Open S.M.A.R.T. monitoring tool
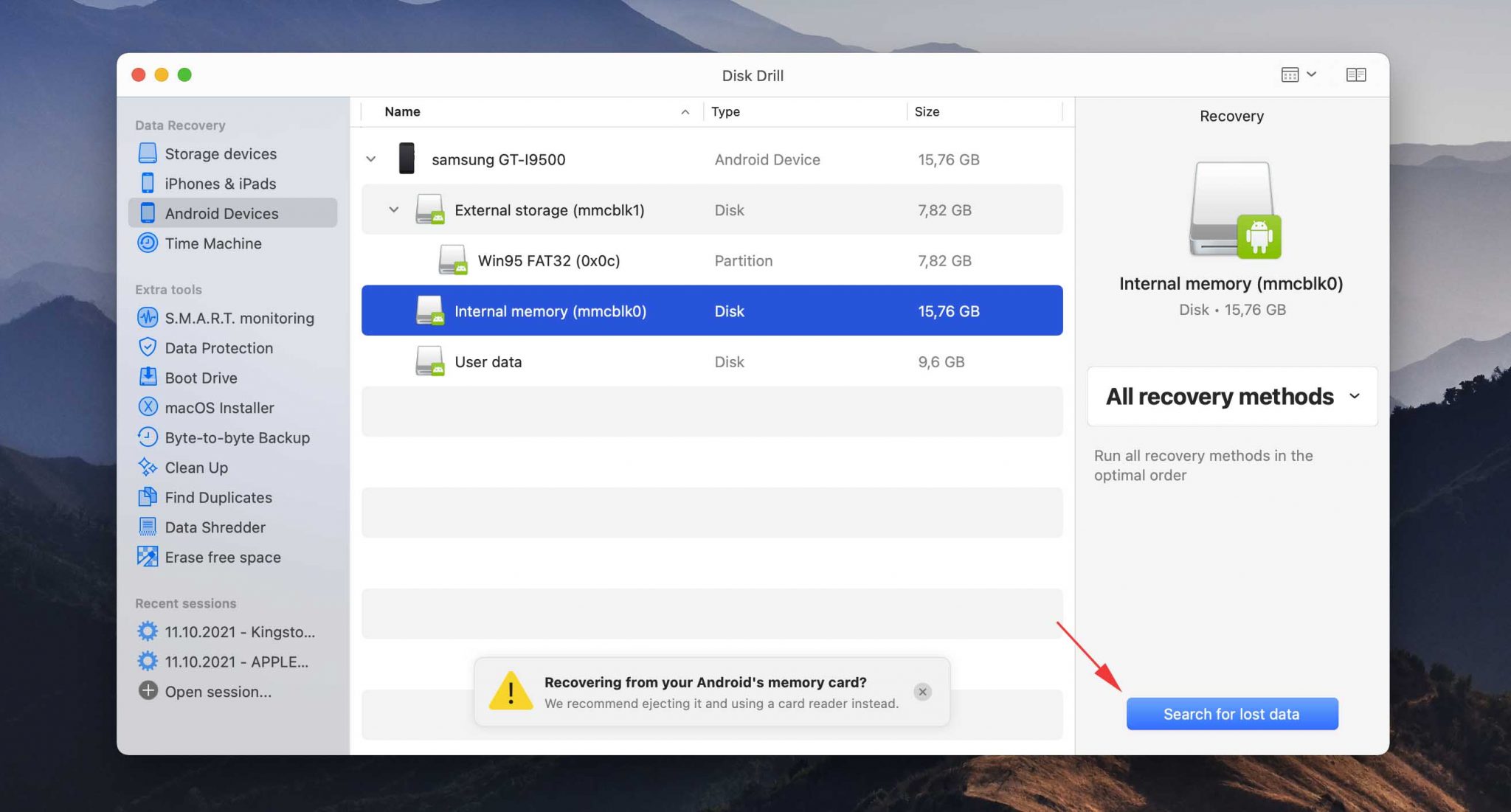The height and width of the screenshot is (812, 1511). coord(232,318)
